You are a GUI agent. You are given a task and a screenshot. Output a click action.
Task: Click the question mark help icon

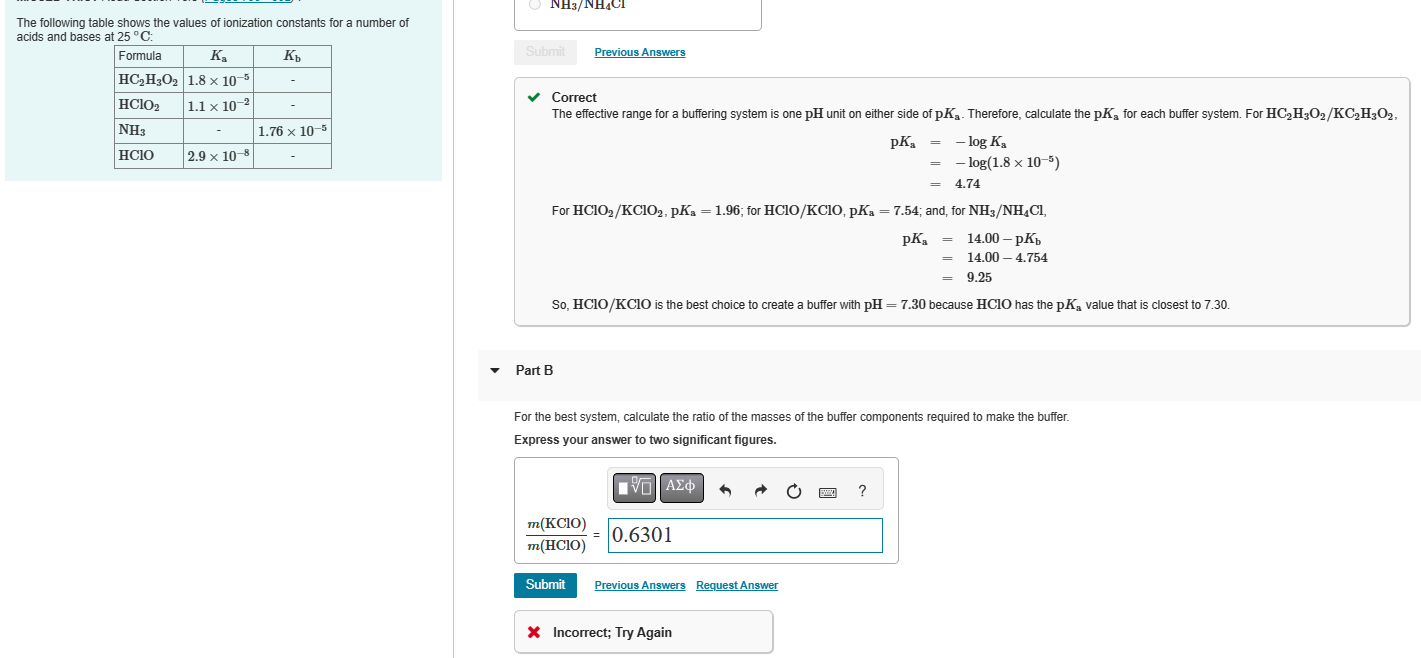tap(861, 490)
